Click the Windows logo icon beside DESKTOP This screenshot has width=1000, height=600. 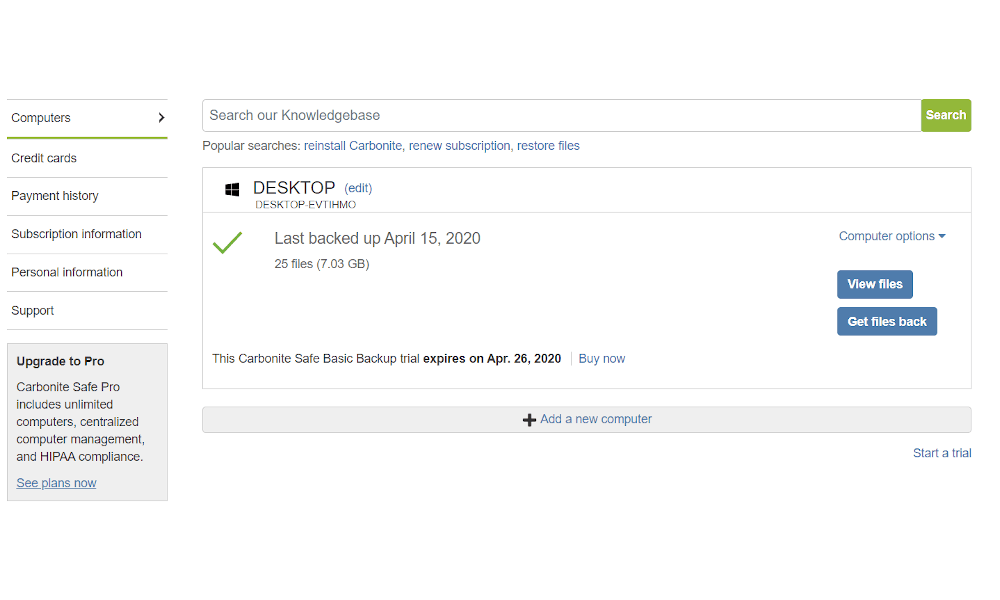tap(232, 189)
